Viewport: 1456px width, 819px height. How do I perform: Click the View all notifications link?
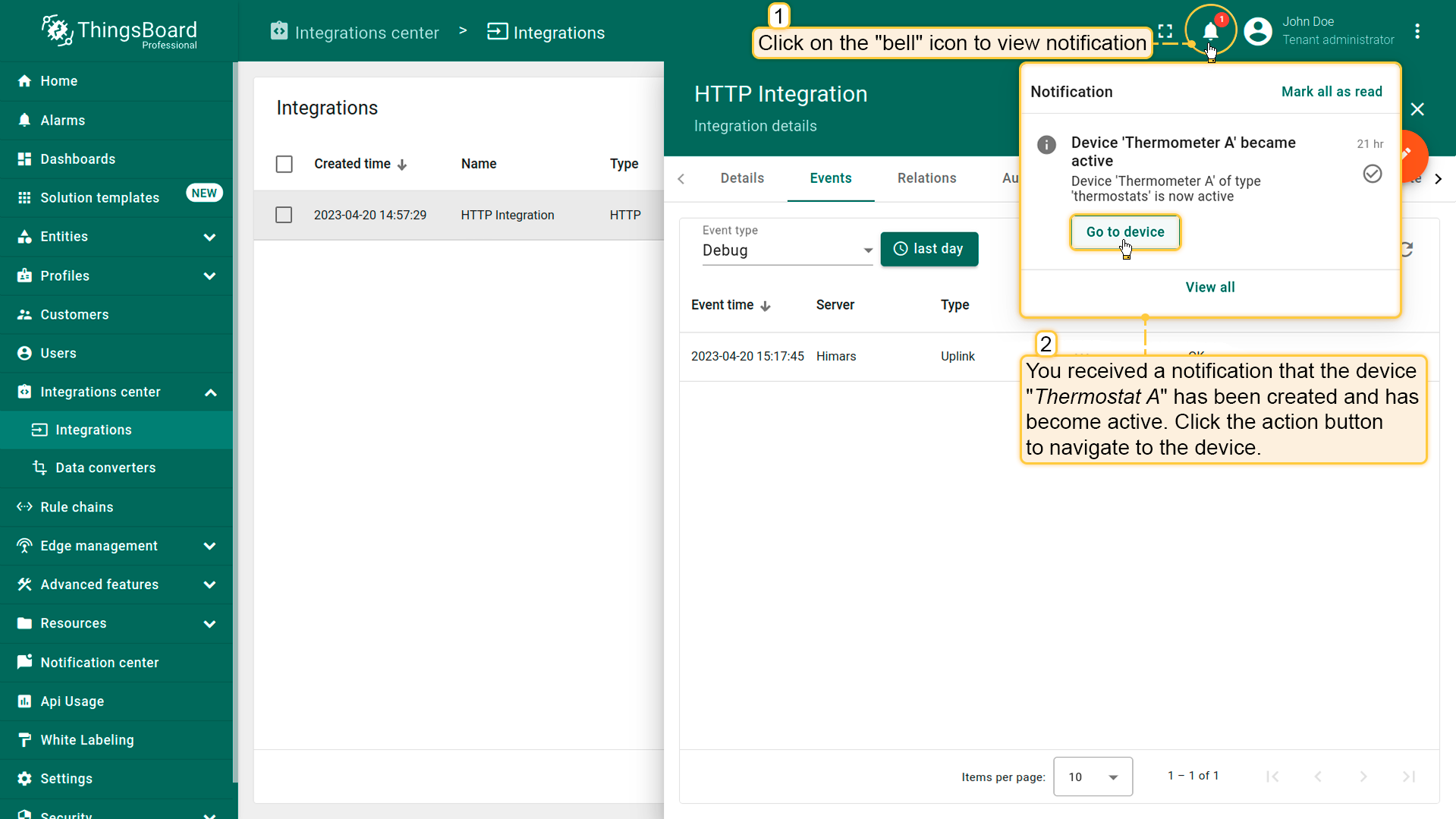pyautogui.click(x=1209, y=288)
